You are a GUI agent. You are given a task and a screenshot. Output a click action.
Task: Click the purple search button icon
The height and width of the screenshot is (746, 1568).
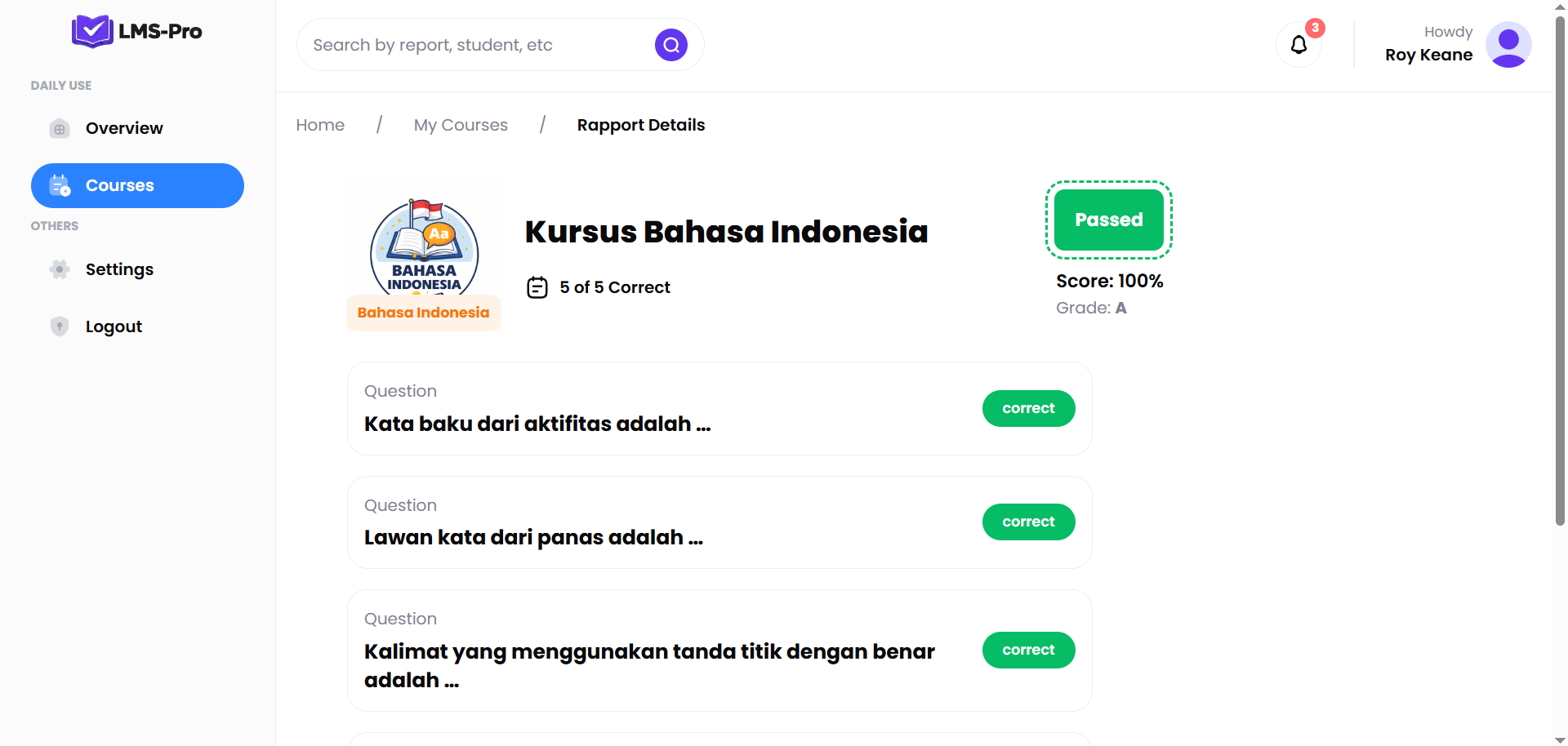(671, 45)
